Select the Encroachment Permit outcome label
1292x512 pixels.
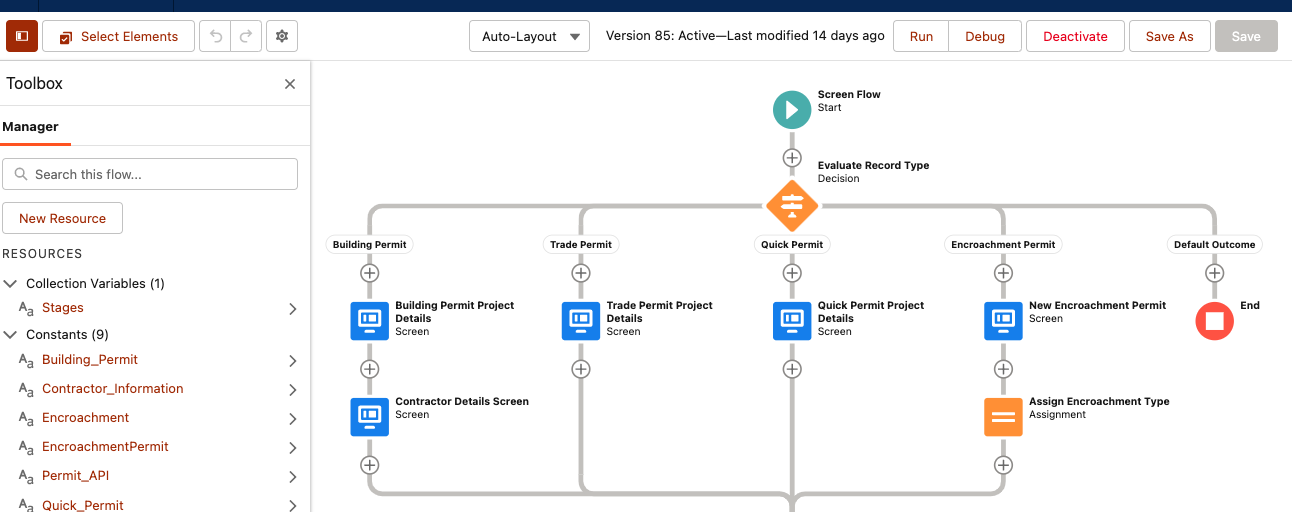click(1003, 244)
